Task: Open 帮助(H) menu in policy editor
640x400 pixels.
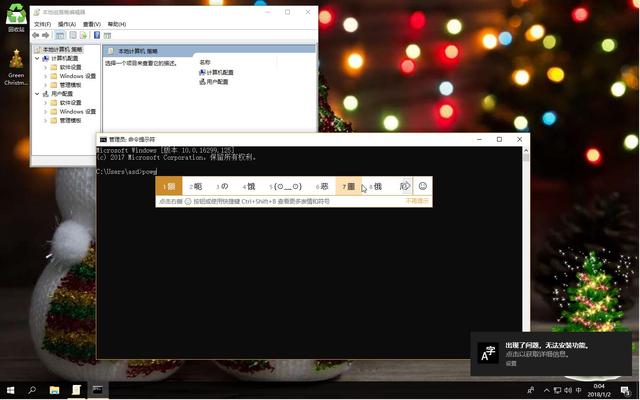Action: tap(117, 24)
